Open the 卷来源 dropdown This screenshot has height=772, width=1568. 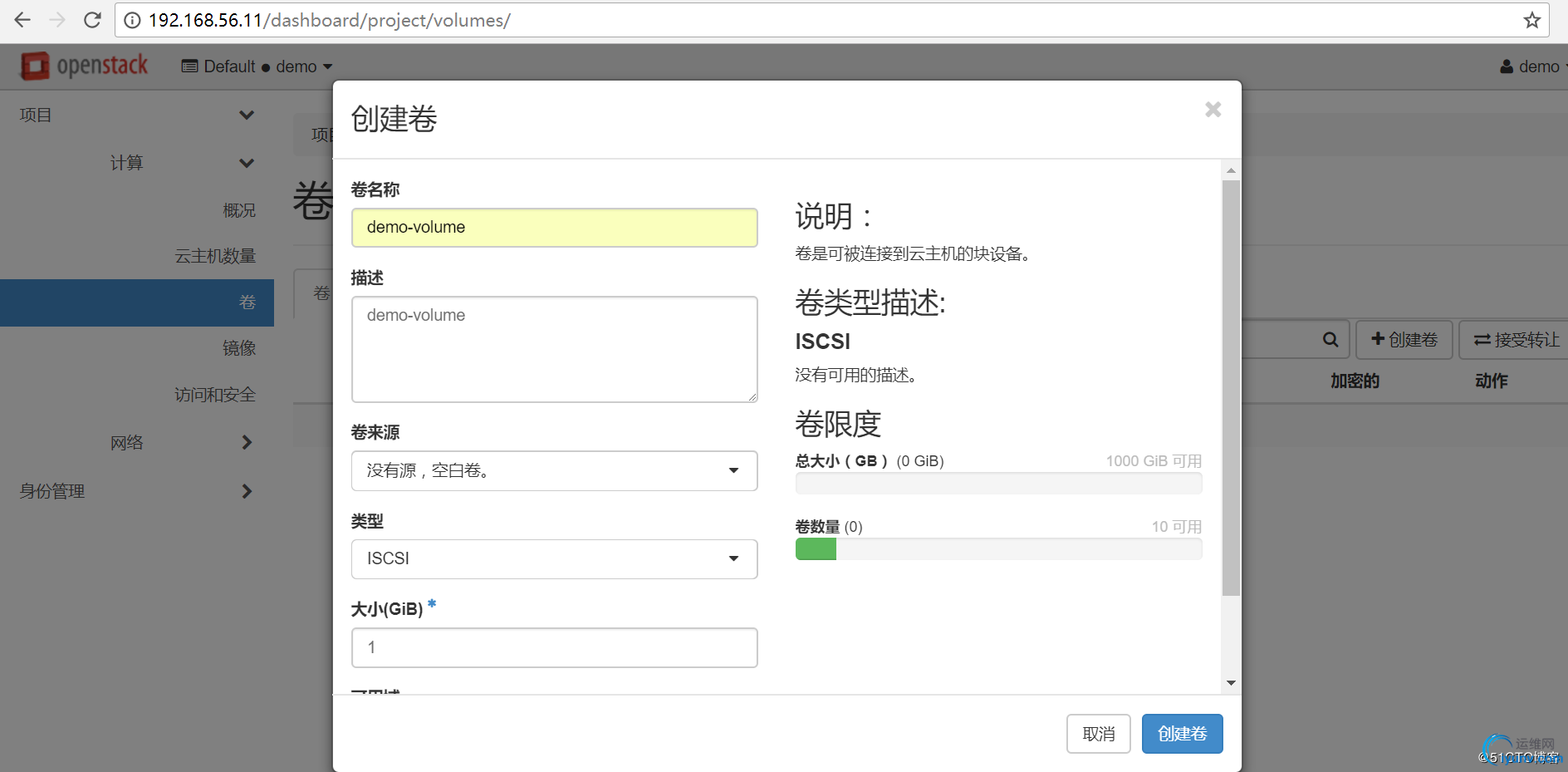tap(555, 471)
